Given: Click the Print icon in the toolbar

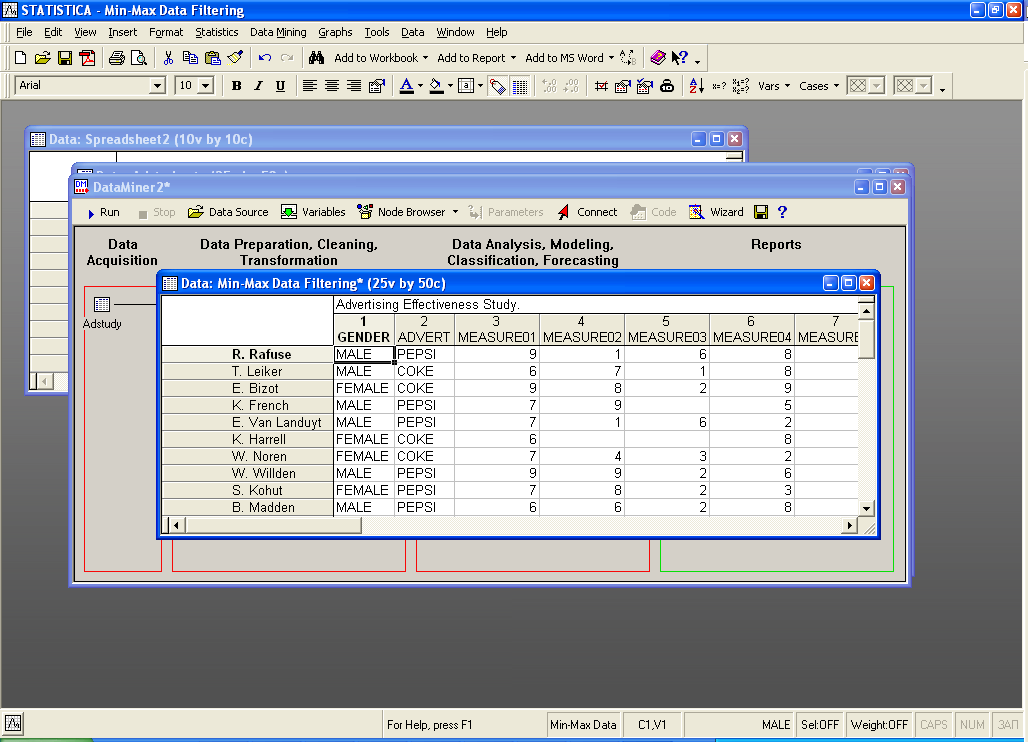Looking at the screenshot, I should (x=117, y=58).
